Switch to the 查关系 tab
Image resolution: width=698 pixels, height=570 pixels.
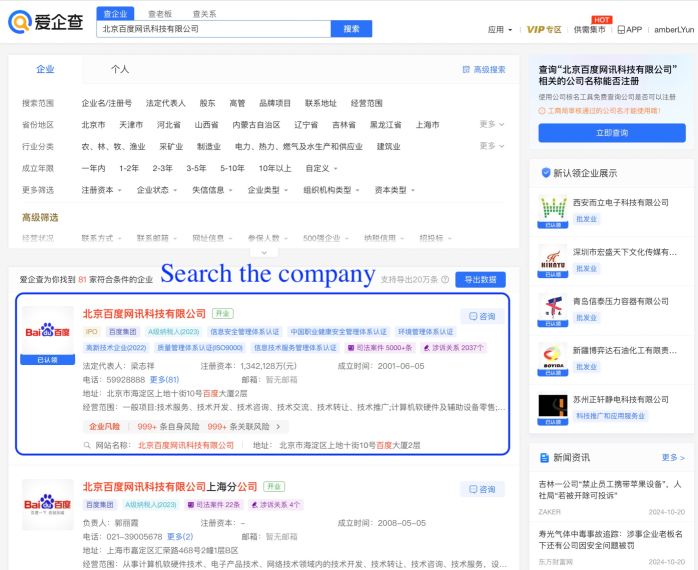(x=204, y=14)
